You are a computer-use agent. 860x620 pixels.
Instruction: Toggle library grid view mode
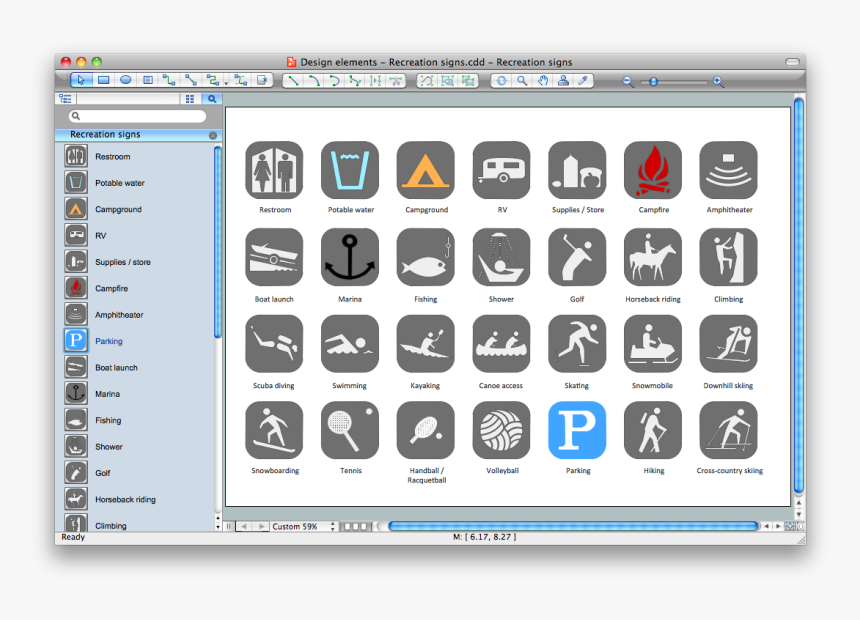click(x=189, y=101)
